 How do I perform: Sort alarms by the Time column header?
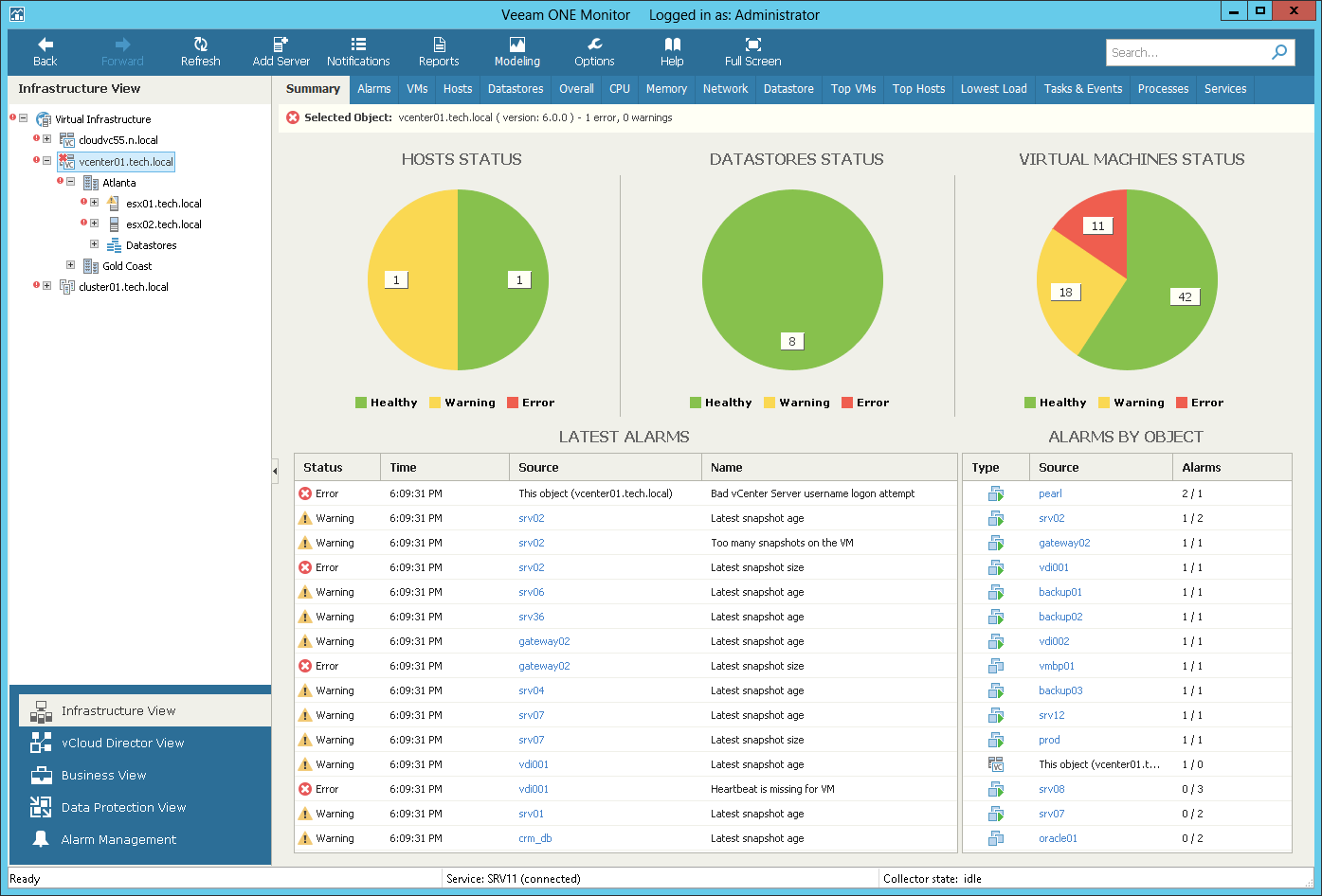click(x=444, y=467)
